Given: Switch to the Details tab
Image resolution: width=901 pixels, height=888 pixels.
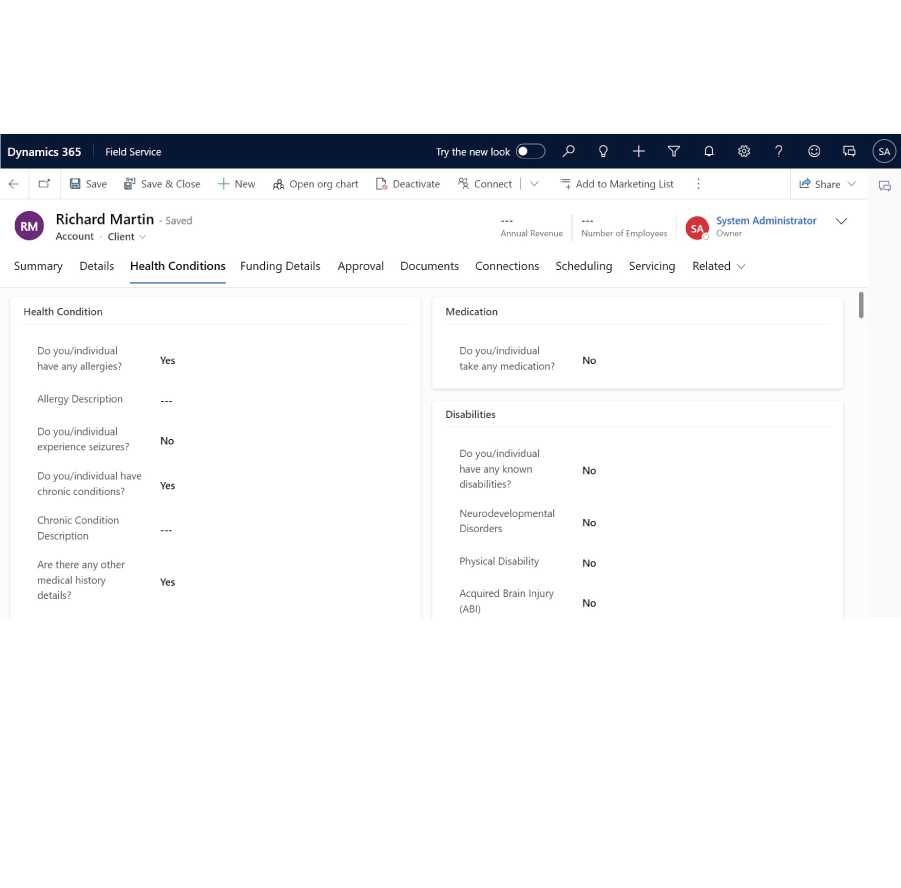Looking at the screenshot, I should click(97, 266).
